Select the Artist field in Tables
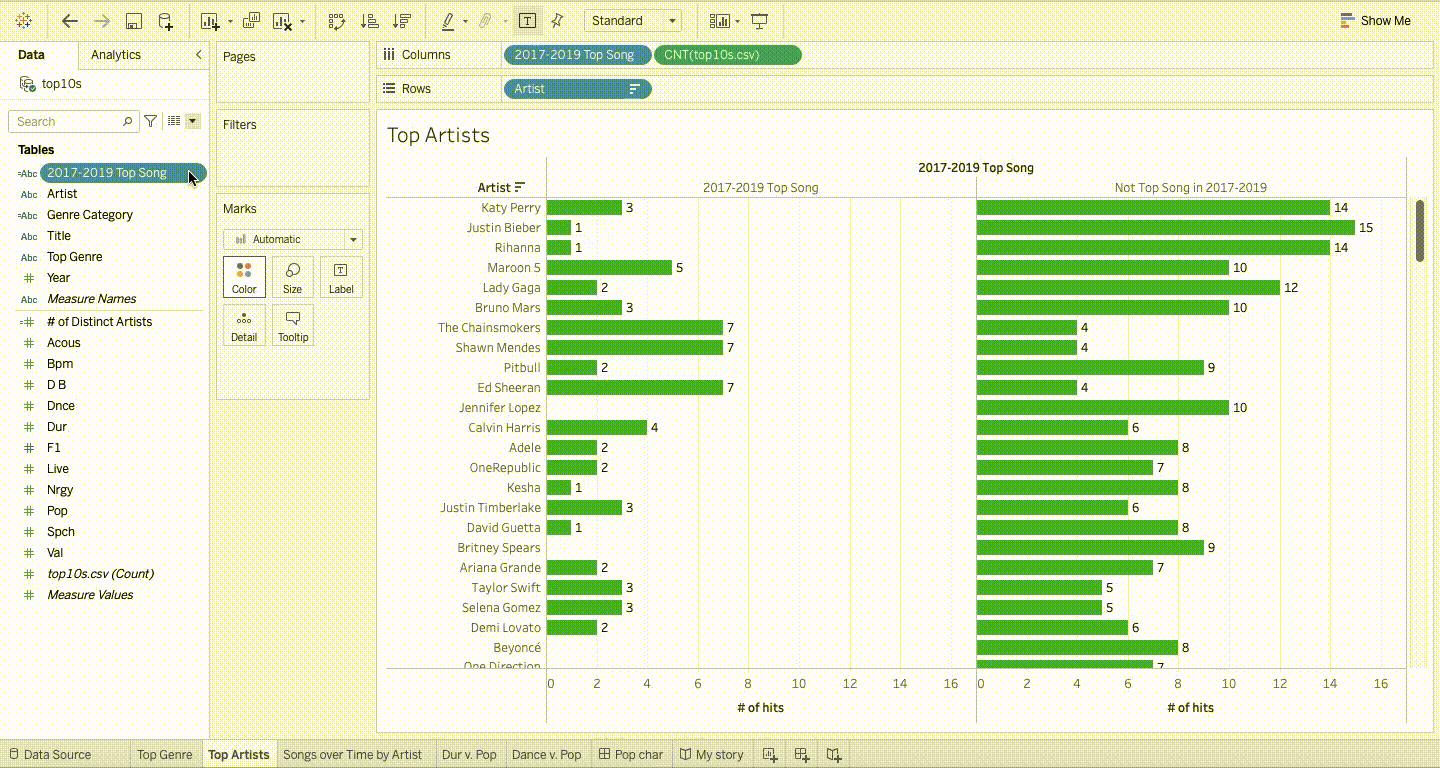1440x768 pixels. tap(62, 194)
